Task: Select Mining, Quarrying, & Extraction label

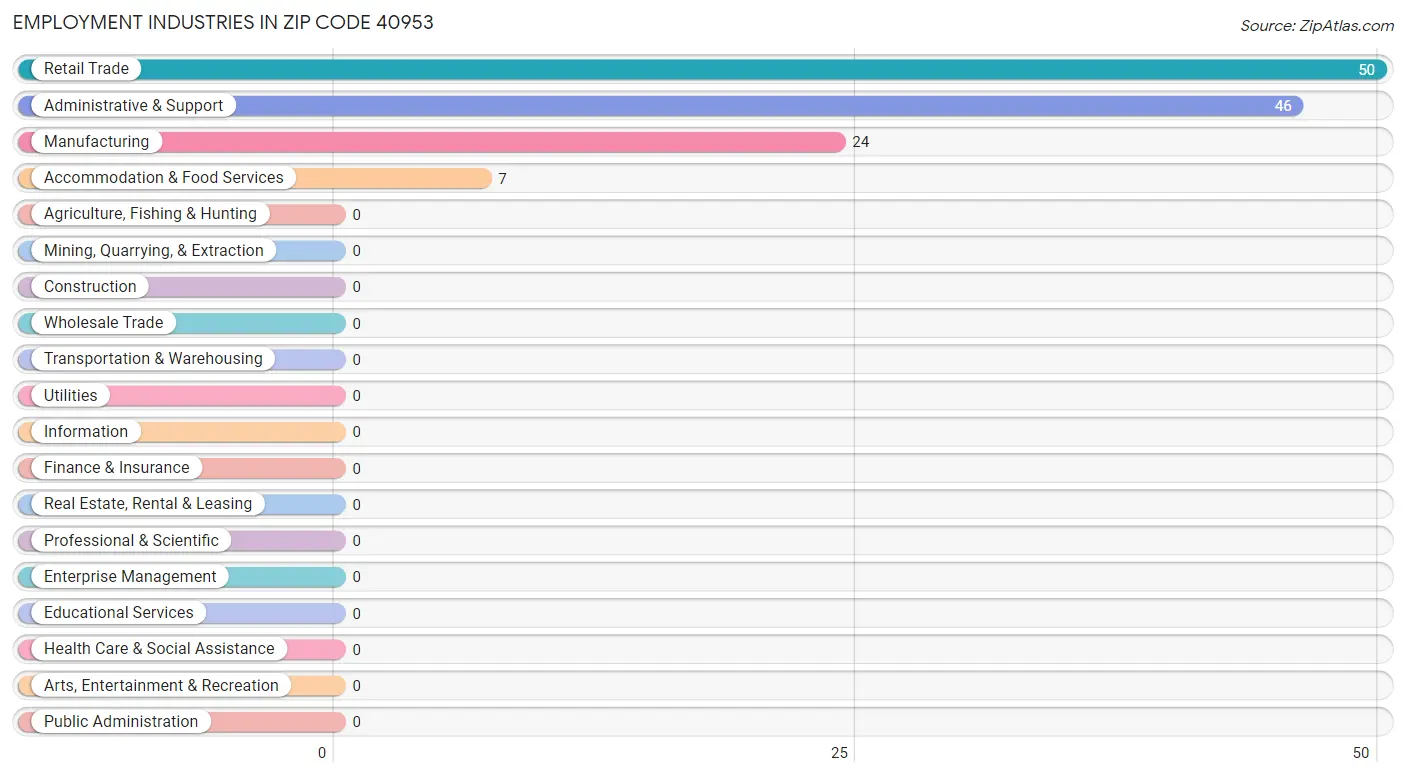Action: pos(154,251)
